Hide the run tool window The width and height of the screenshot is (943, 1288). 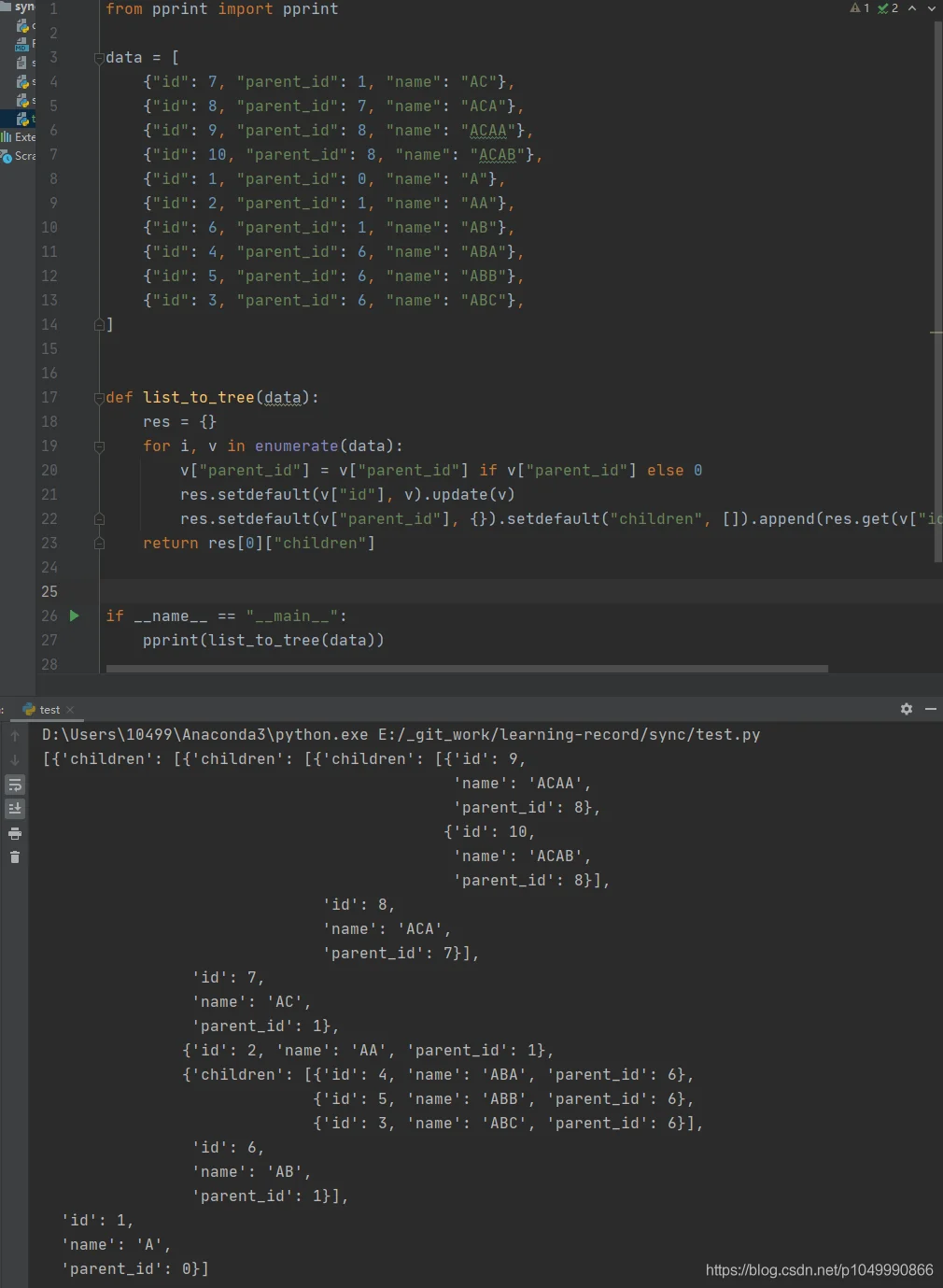coord(931,709)
